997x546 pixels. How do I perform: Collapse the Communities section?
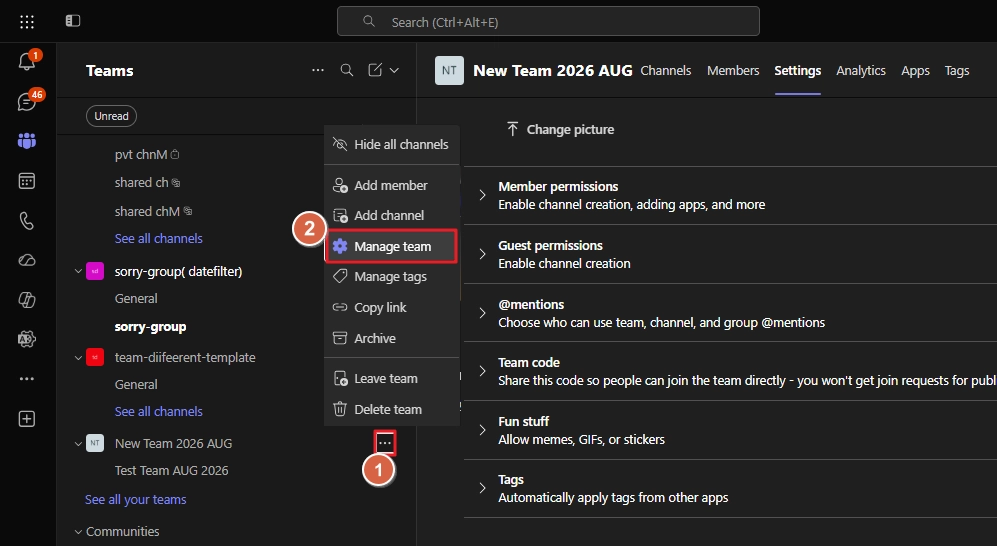coord(78,531)
